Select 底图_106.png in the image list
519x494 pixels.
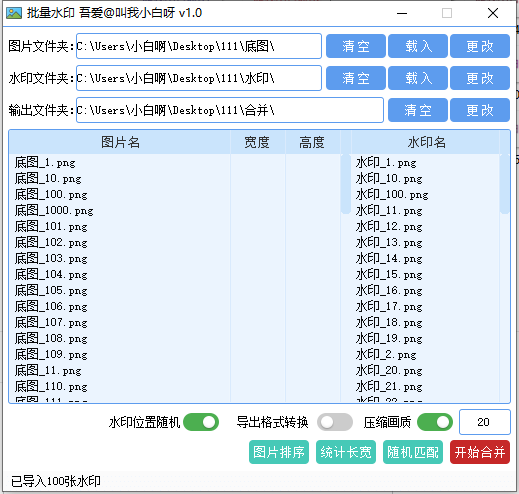[120, 307]
